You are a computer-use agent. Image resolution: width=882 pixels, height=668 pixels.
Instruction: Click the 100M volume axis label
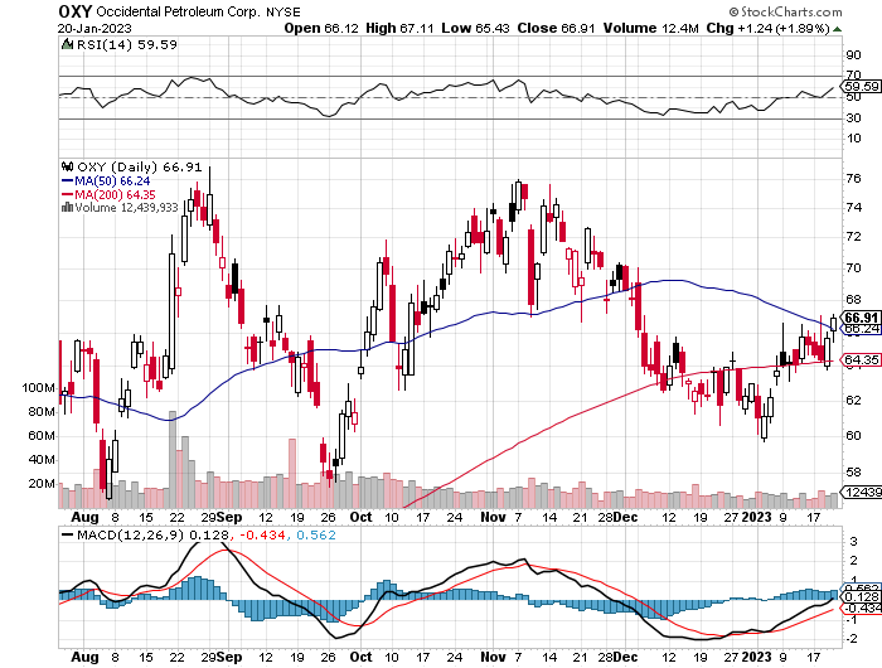coord(38,388)
